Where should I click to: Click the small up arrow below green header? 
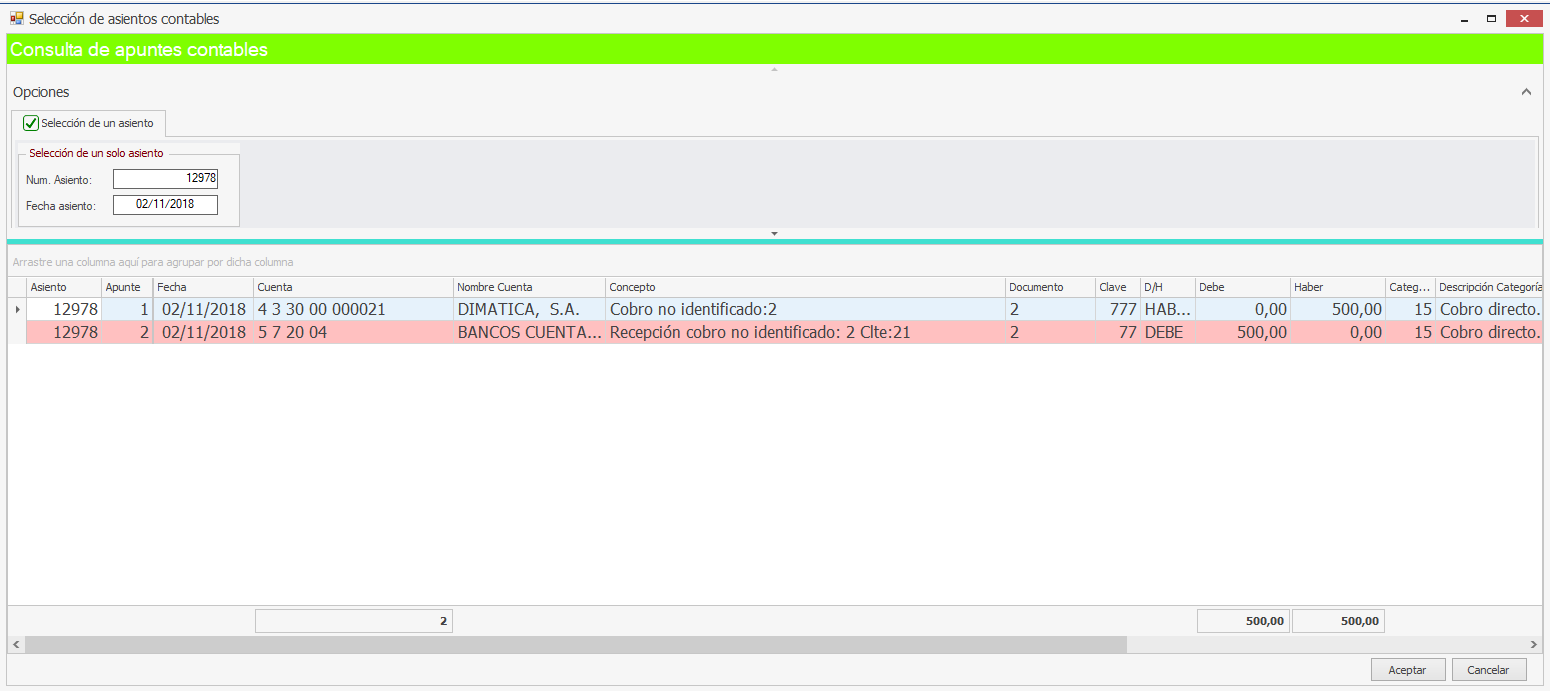[774, 69]
